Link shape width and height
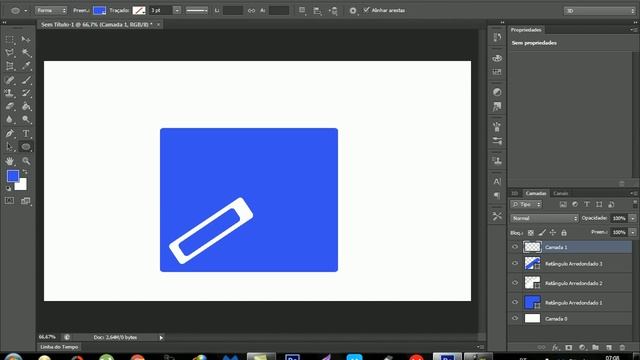This screenshot has width=640, height=360. coord(251,11)
